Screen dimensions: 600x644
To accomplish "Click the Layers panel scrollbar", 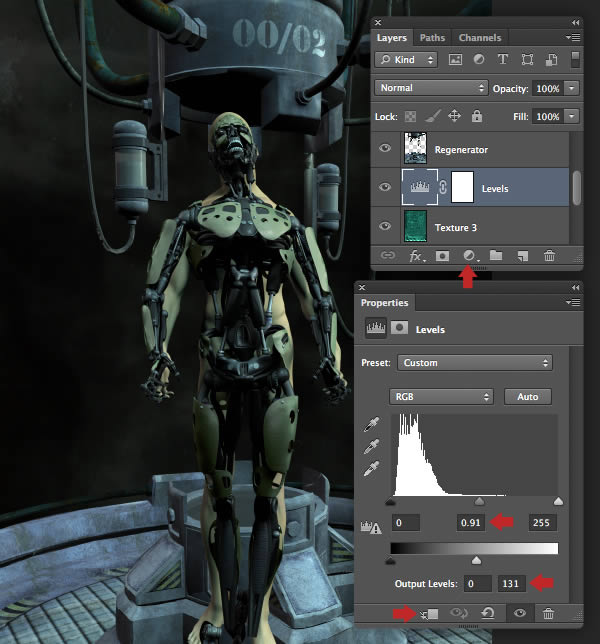I will [577, 188].
